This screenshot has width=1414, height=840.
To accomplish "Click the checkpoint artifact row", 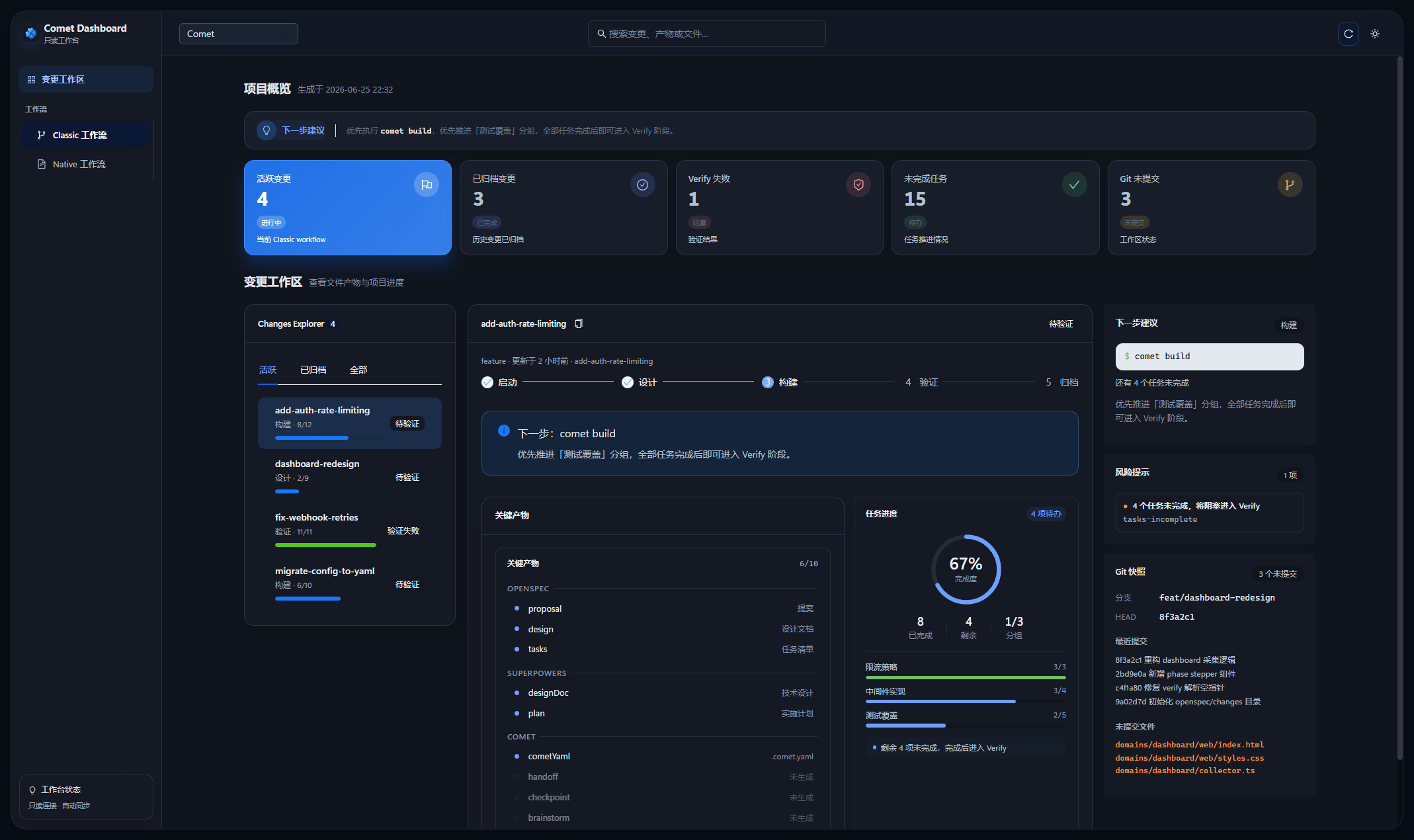I will pos(663,798).
